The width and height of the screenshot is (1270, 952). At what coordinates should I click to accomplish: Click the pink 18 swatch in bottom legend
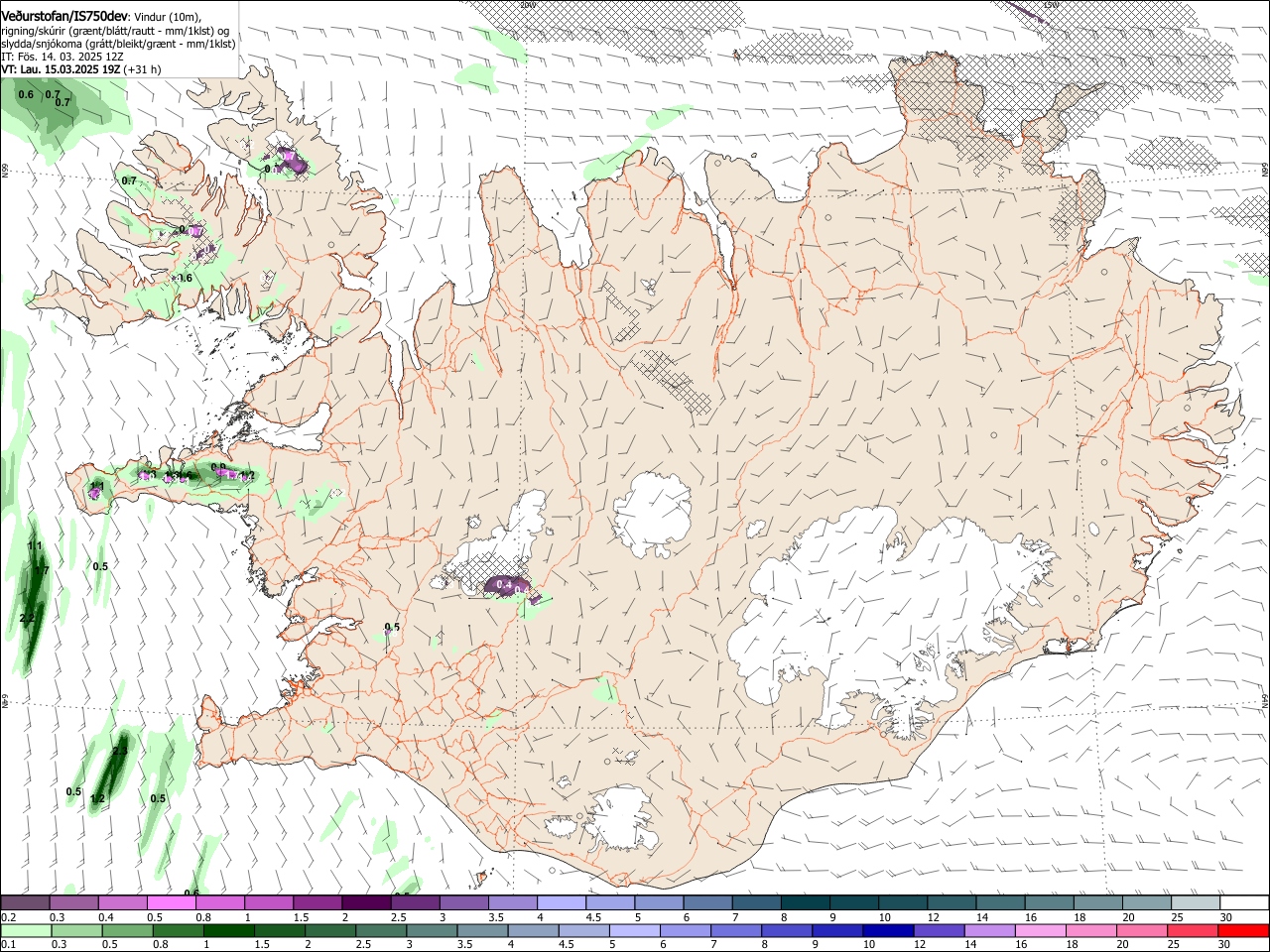click(1091, 930)
